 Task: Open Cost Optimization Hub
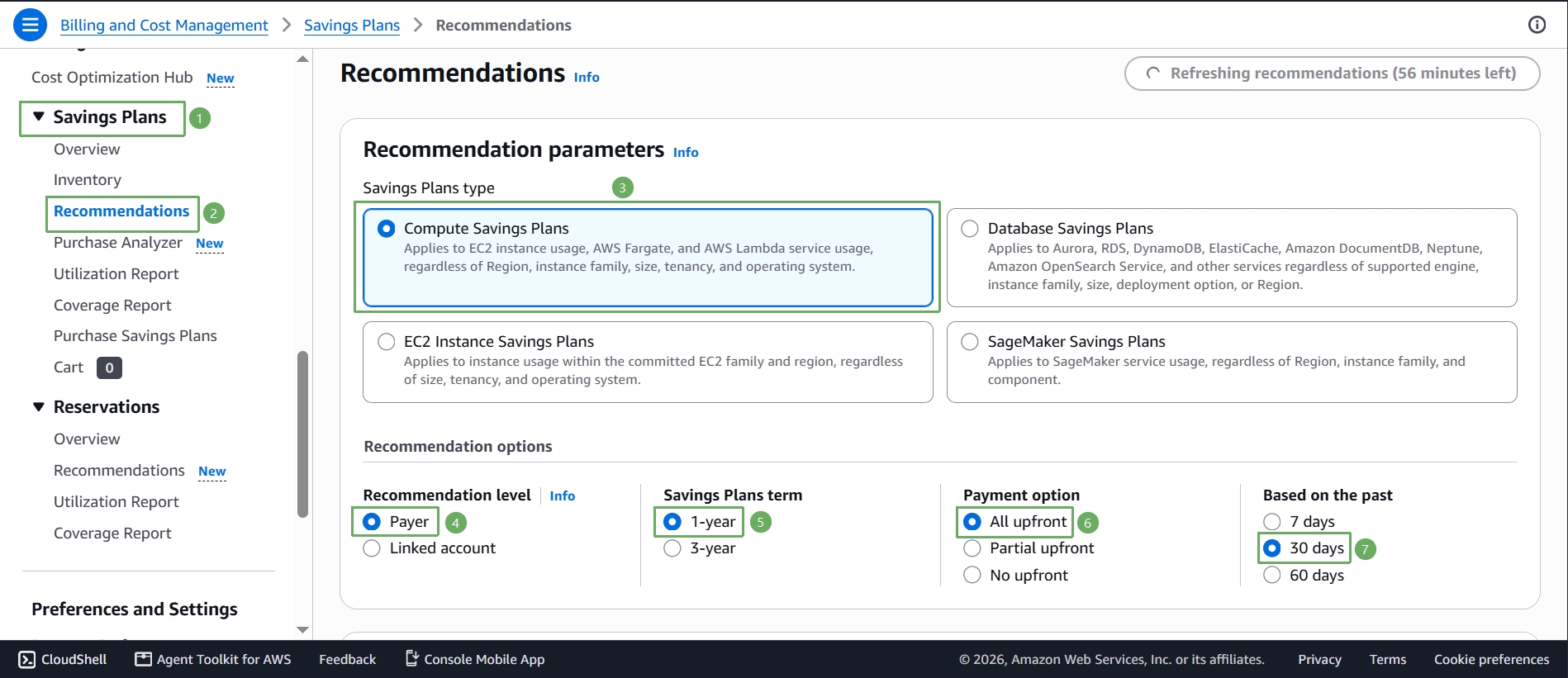[112, 78]
